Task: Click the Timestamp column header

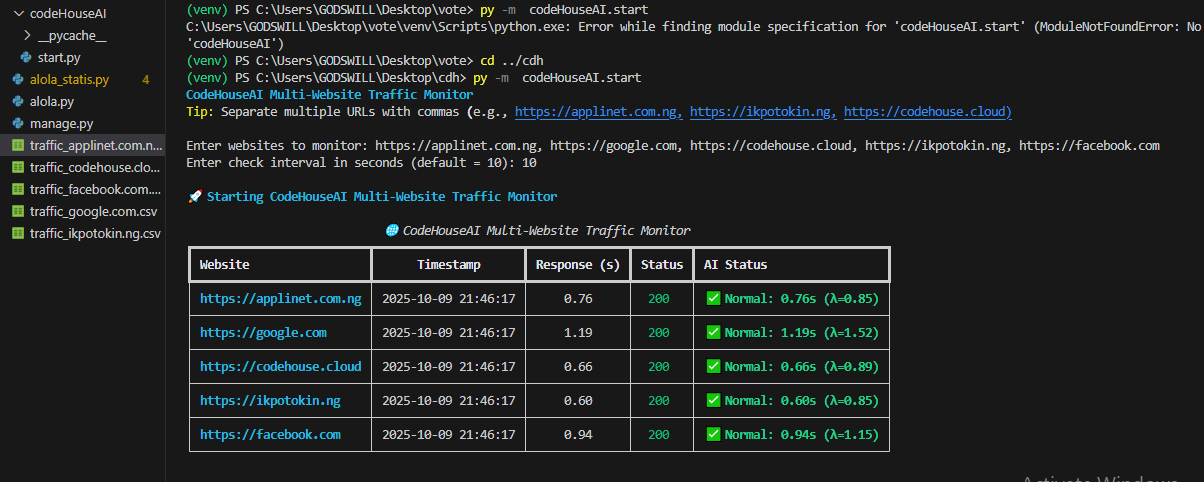Action: [x=449, y=265]
